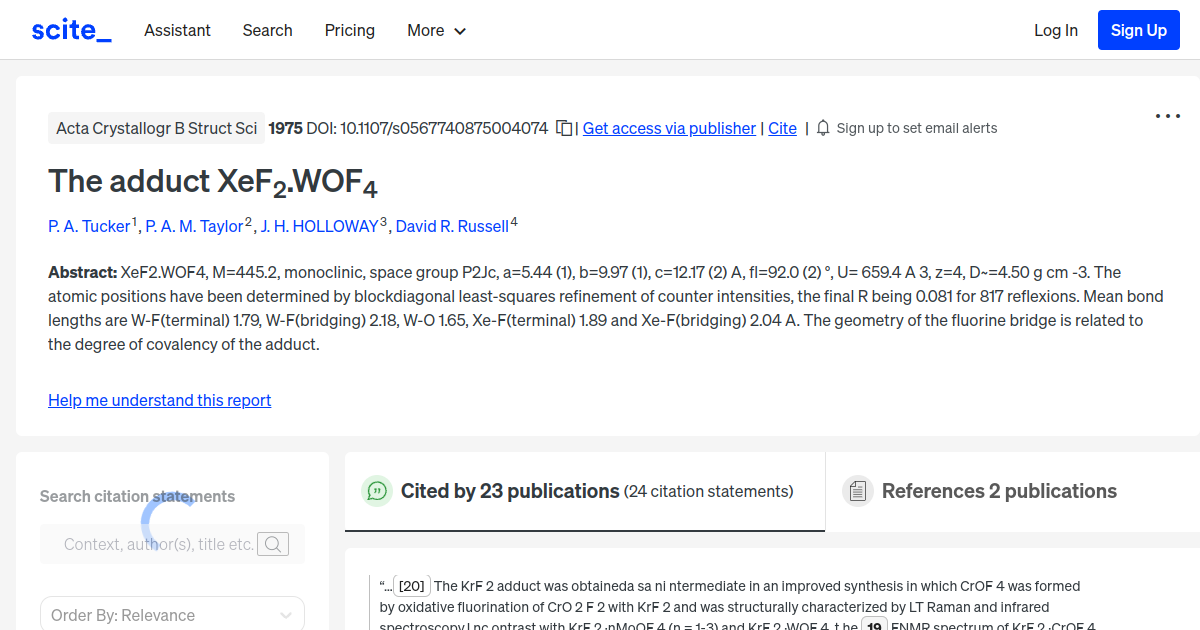Expand the More menu chevron arrow
The height and width of the screenshot is (630, 1200).
(x=460, y=31)
